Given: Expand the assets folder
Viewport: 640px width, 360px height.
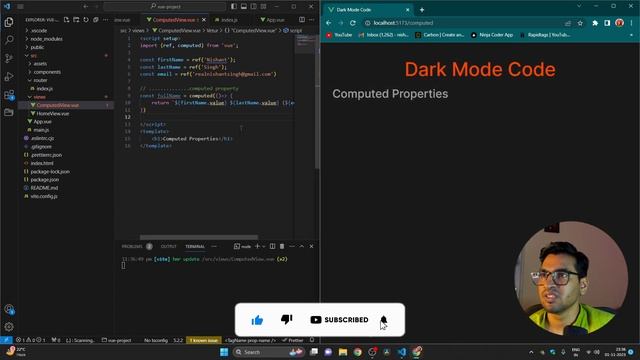Looking at the screenshot, I should click(x=40, y=64).
